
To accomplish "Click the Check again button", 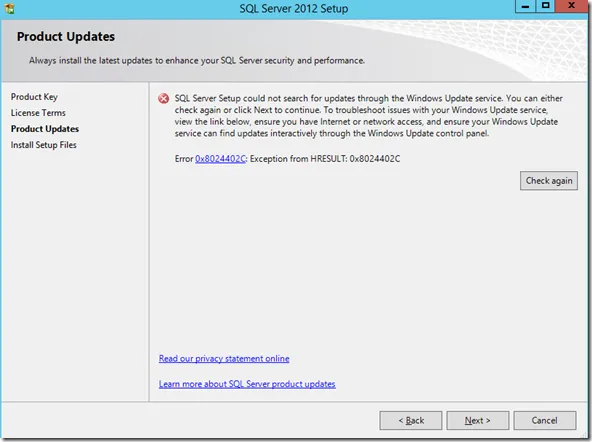I will pos(549,181).
